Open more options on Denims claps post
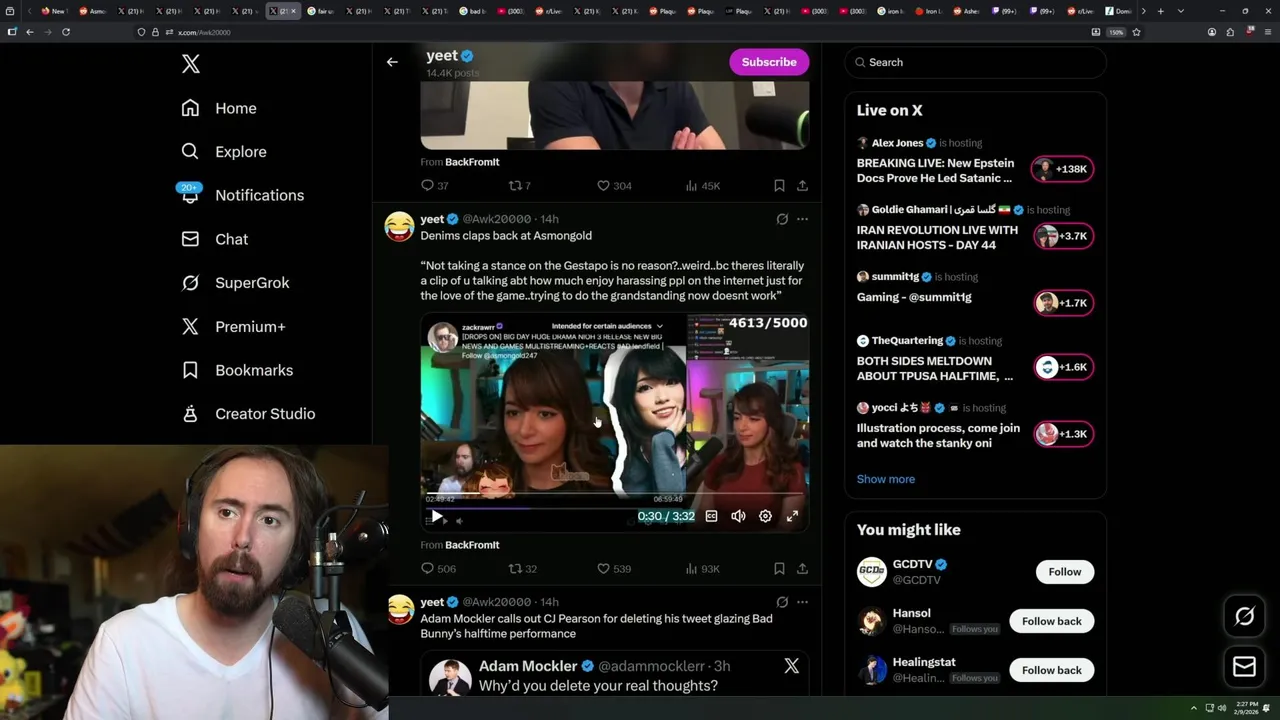1280x720 pixels. click(802, 219)
